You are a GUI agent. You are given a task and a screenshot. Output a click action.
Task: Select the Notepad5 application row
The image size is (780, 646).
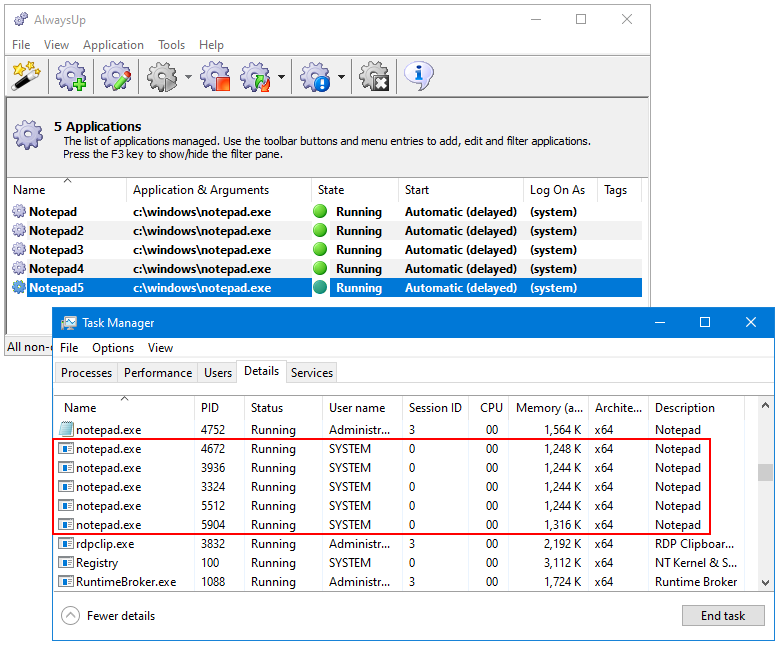(x=326, y=287)
